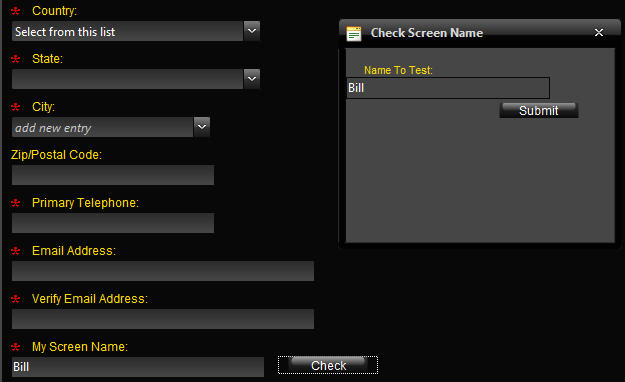Click the Primary Telephone label

(x=85, y=203)
